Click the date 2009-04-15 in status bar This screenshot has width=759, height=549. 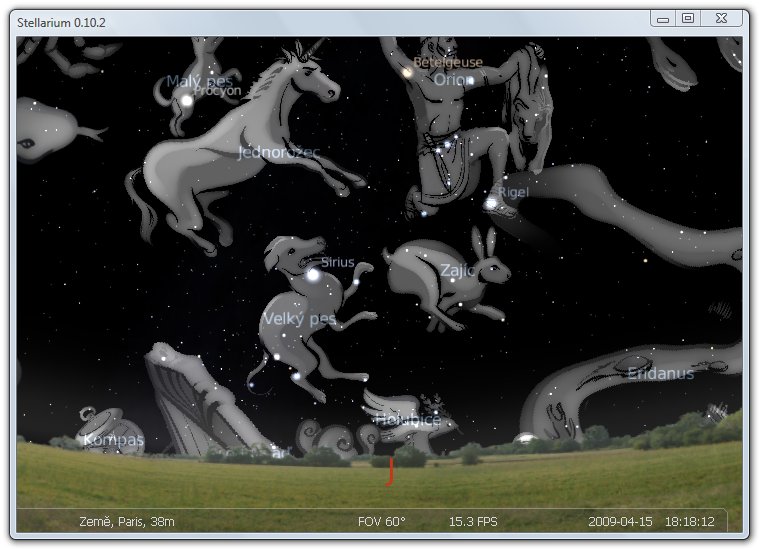tap(620, 522)
